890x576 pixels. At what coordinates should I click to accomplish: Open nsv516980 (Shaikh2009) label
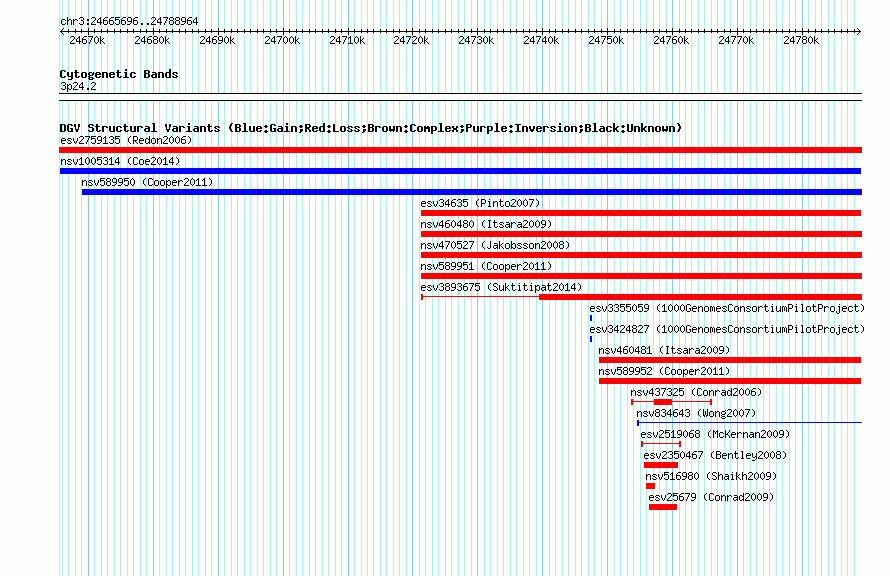coord(711,476)
